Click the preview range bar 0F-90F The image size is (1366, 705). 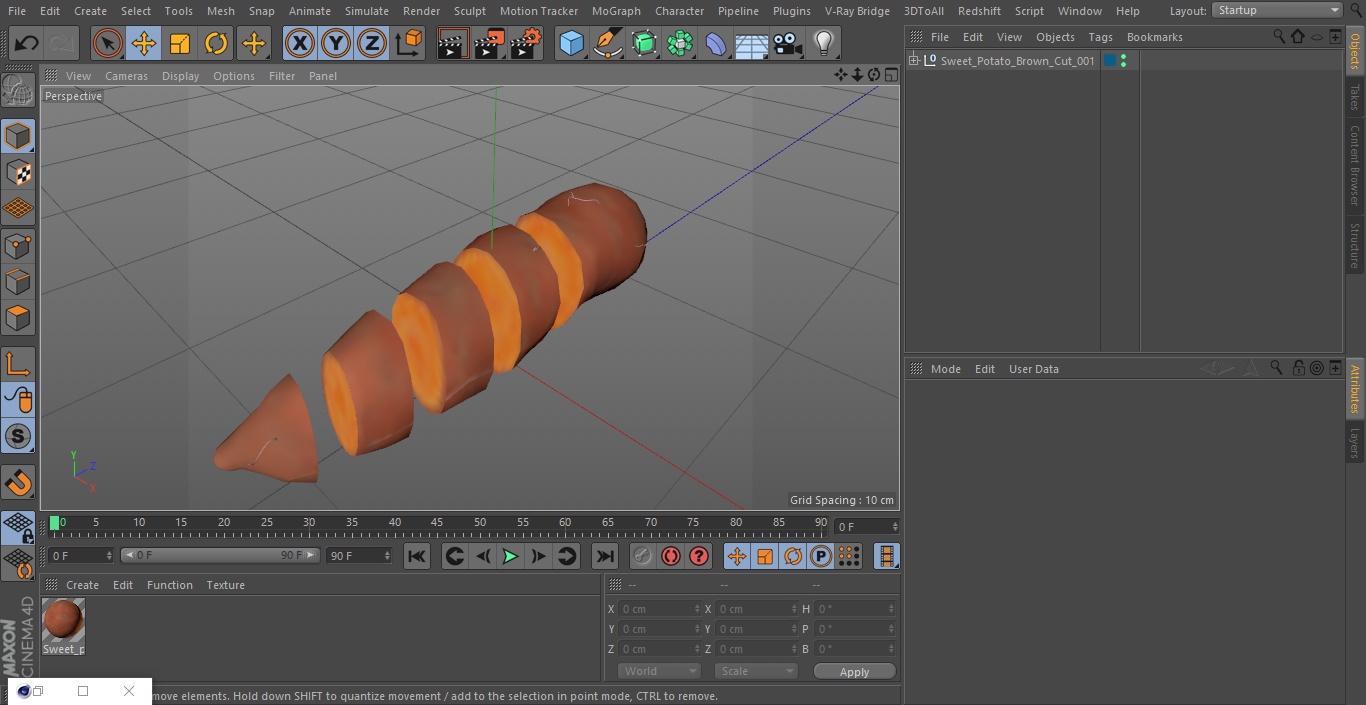pos(220,555)
